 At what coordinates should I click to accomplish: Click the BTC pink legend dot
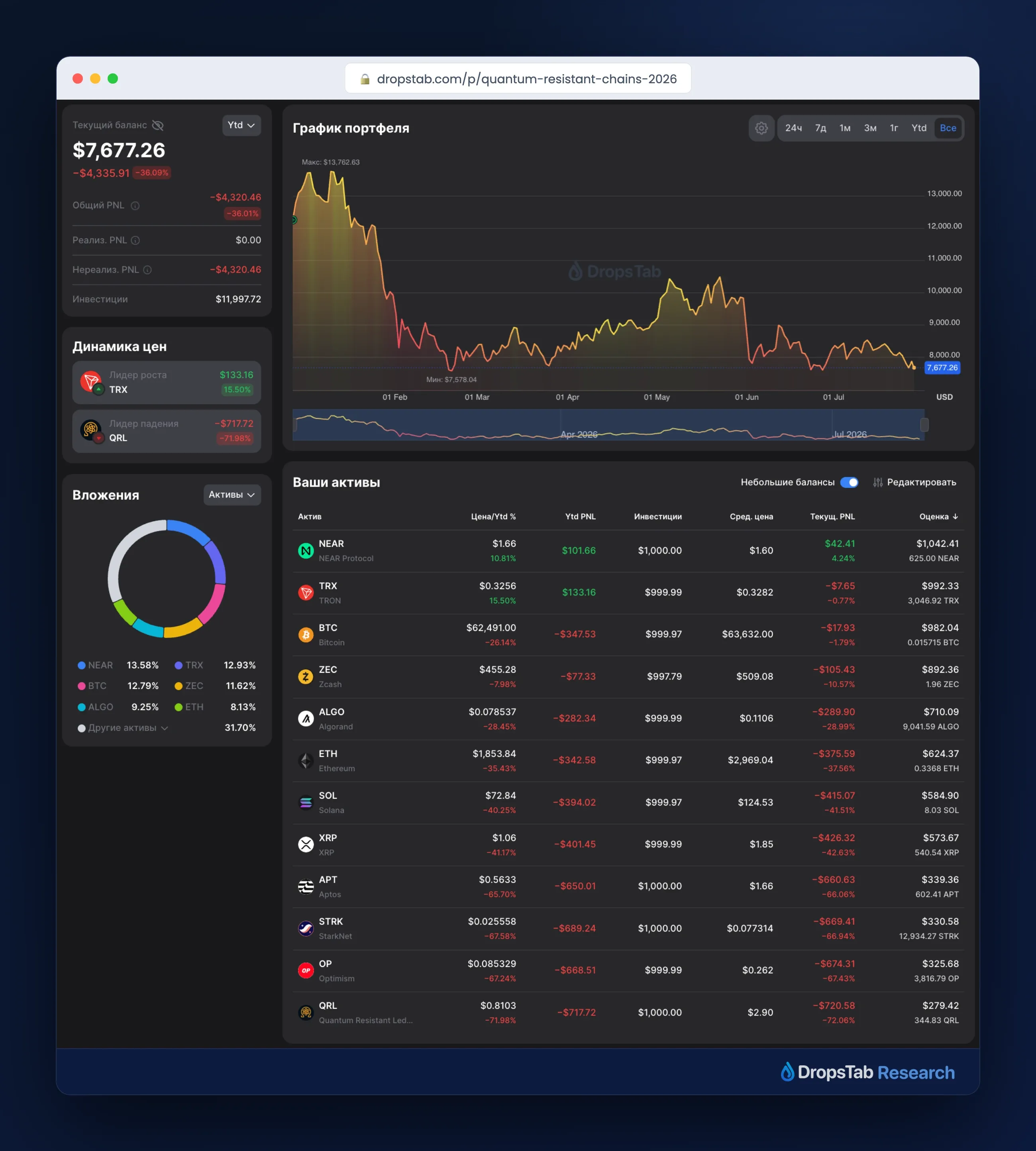coord(81,686)
